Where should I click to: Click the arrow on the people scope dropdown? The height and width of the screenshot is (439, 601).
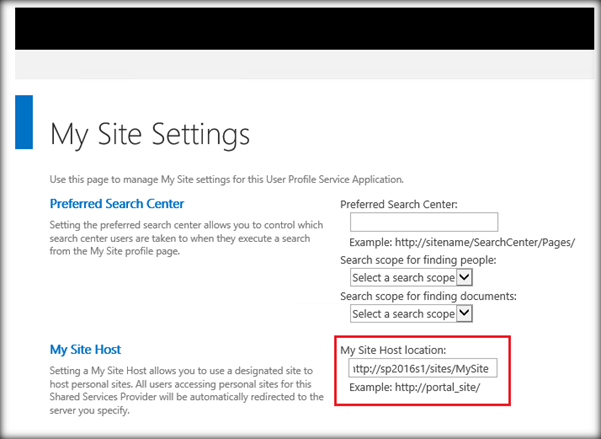tap(463, 277)
